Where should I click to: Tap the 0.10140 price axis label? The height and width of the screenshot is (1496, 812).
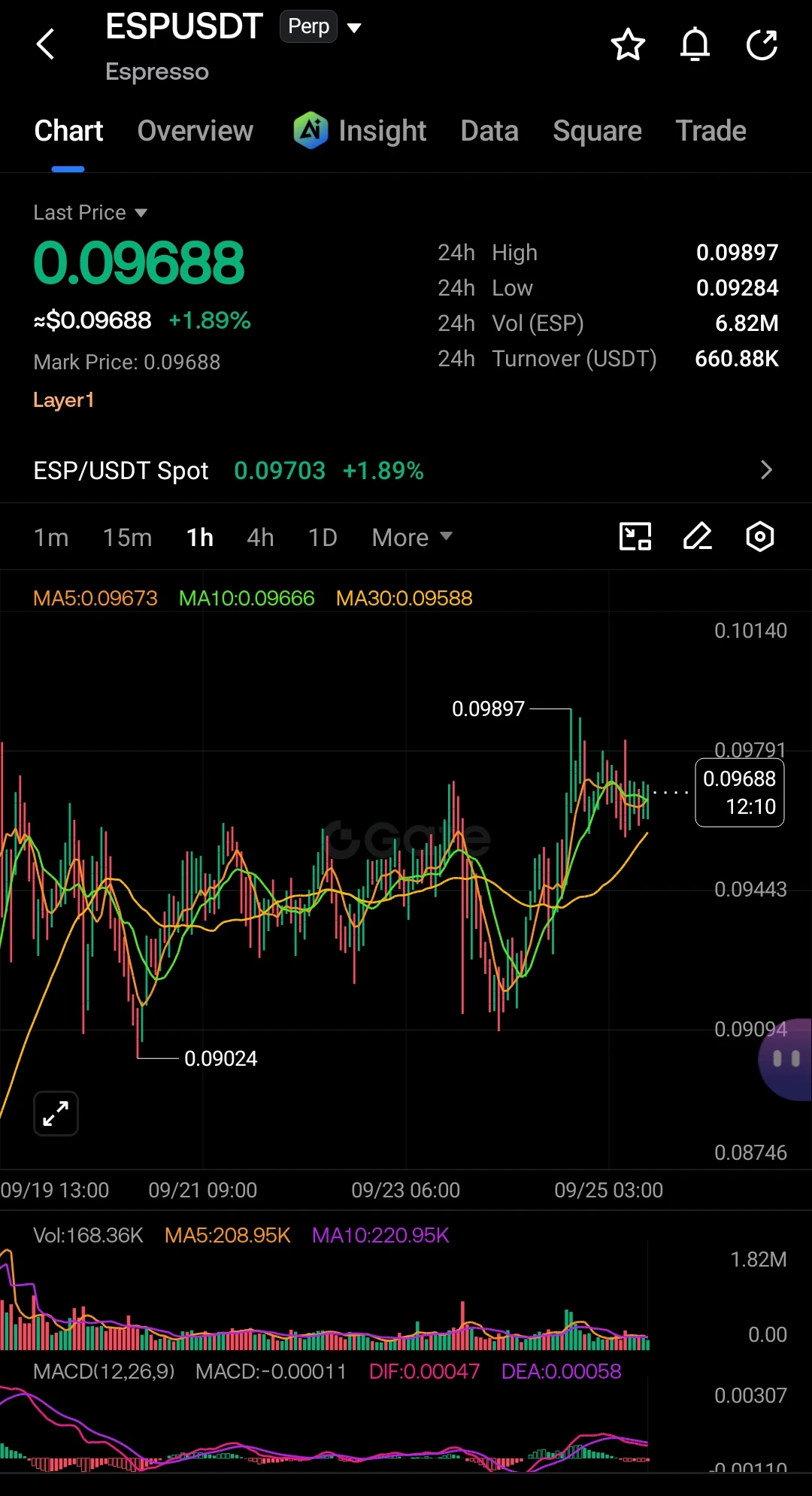(x=750, y=630)
